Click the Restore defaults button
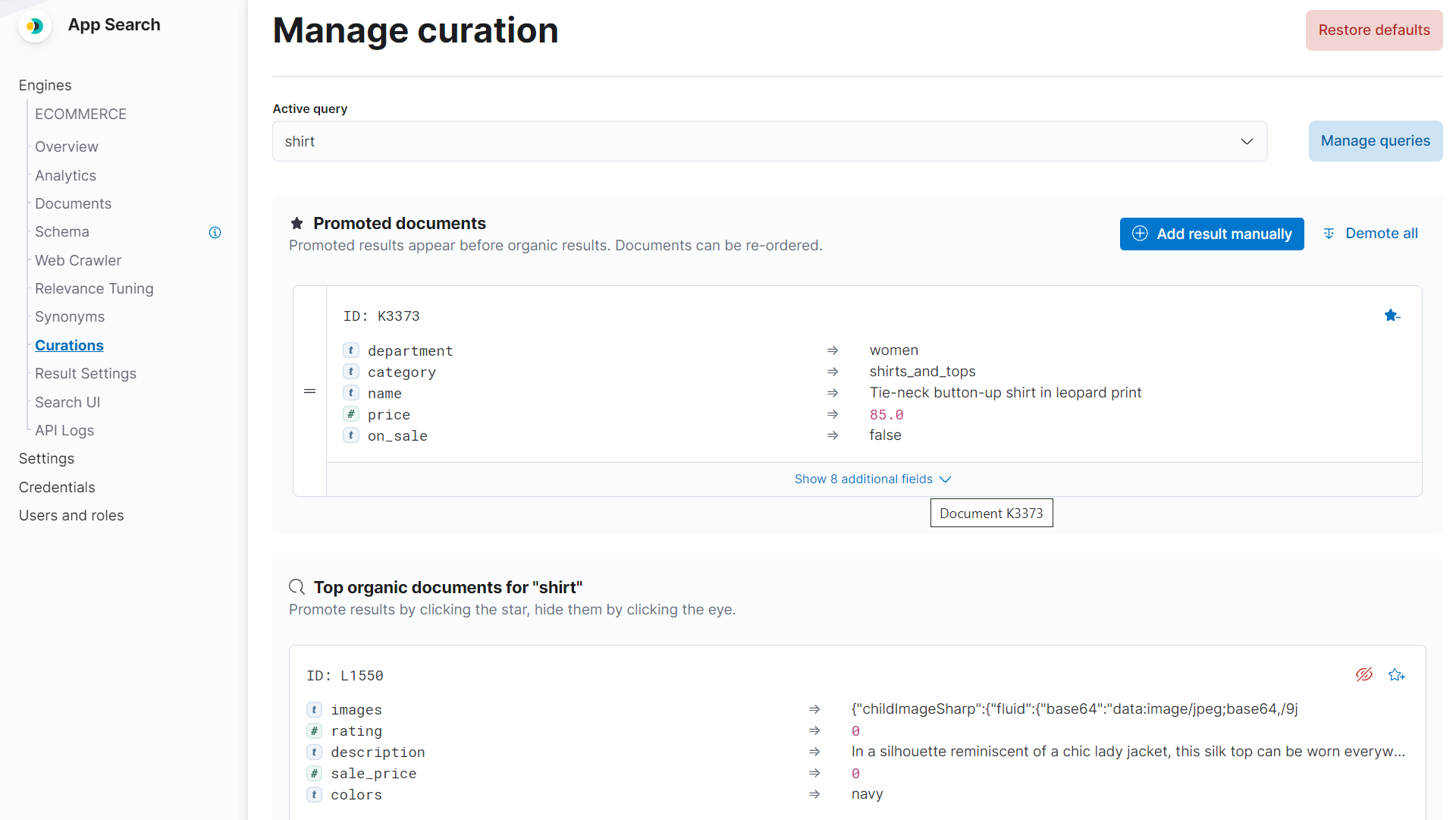This screenshot has height=820, width=1456. point(1373,30)
